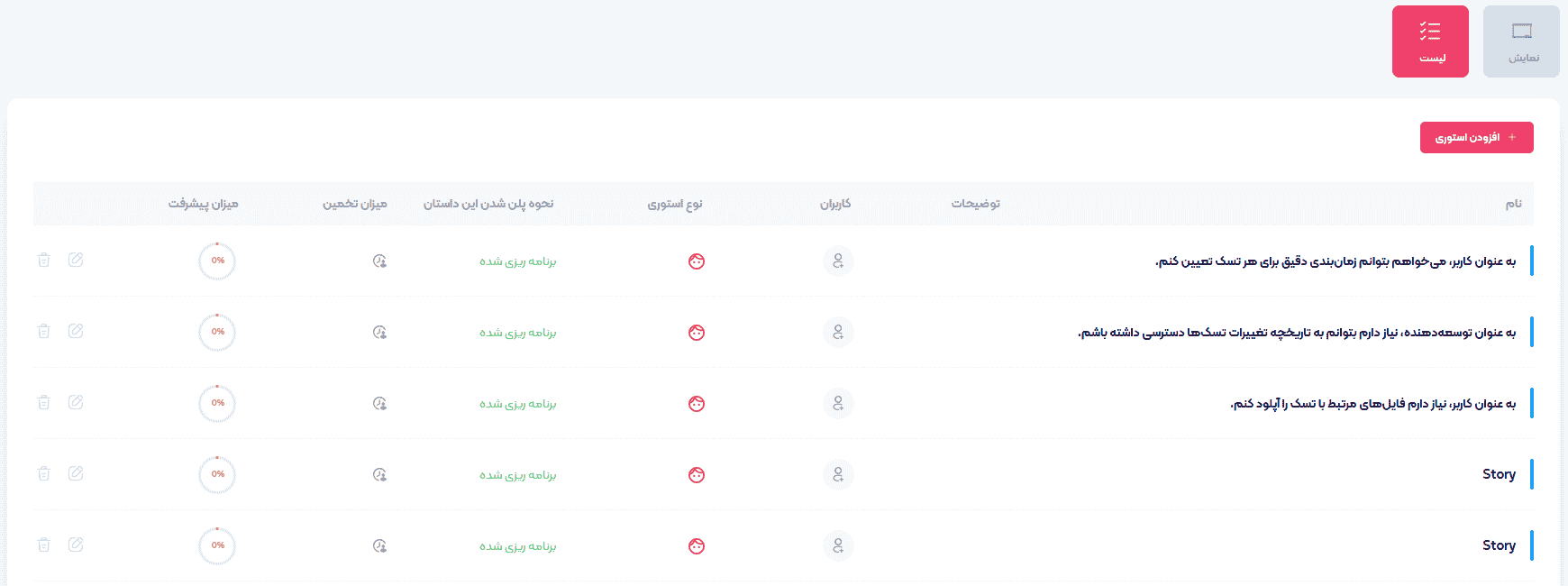Screen dimensions: 1568x586
Task: Click 0% progress circle in last row
Action: pos(217,545)
